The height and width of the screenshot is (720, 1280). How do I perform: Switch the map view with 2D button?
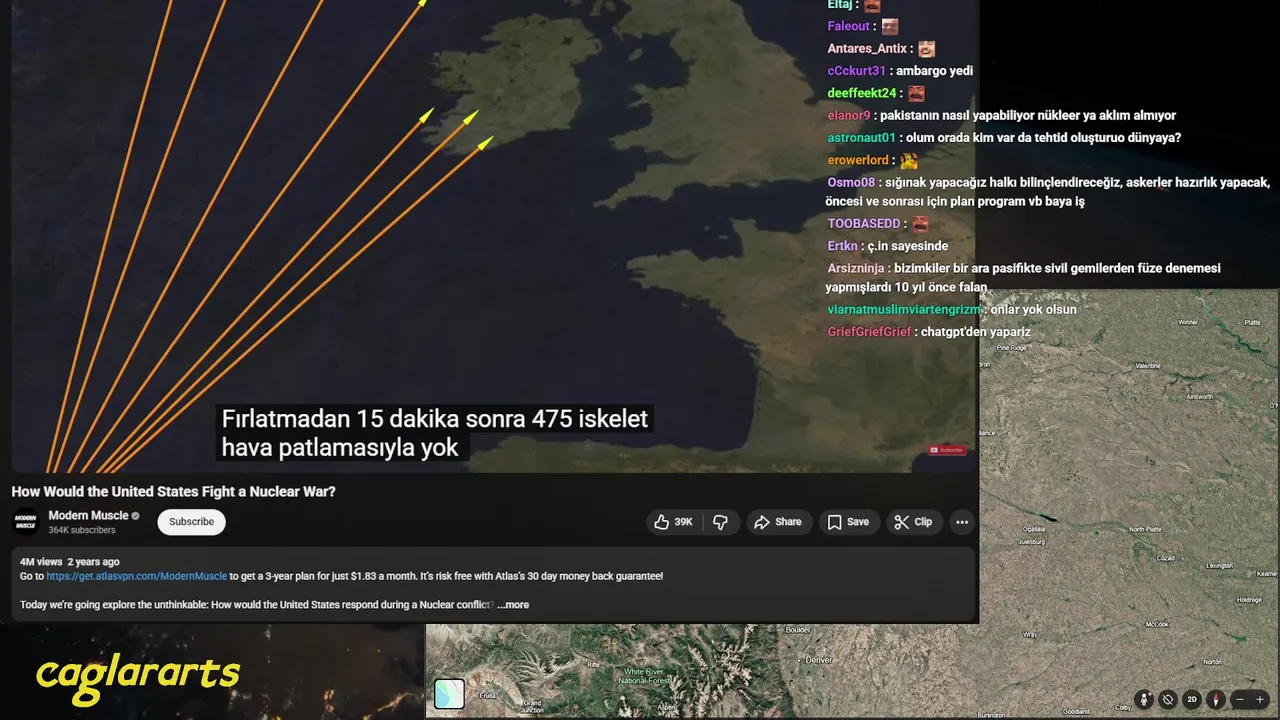click(x=1192, y=700)
